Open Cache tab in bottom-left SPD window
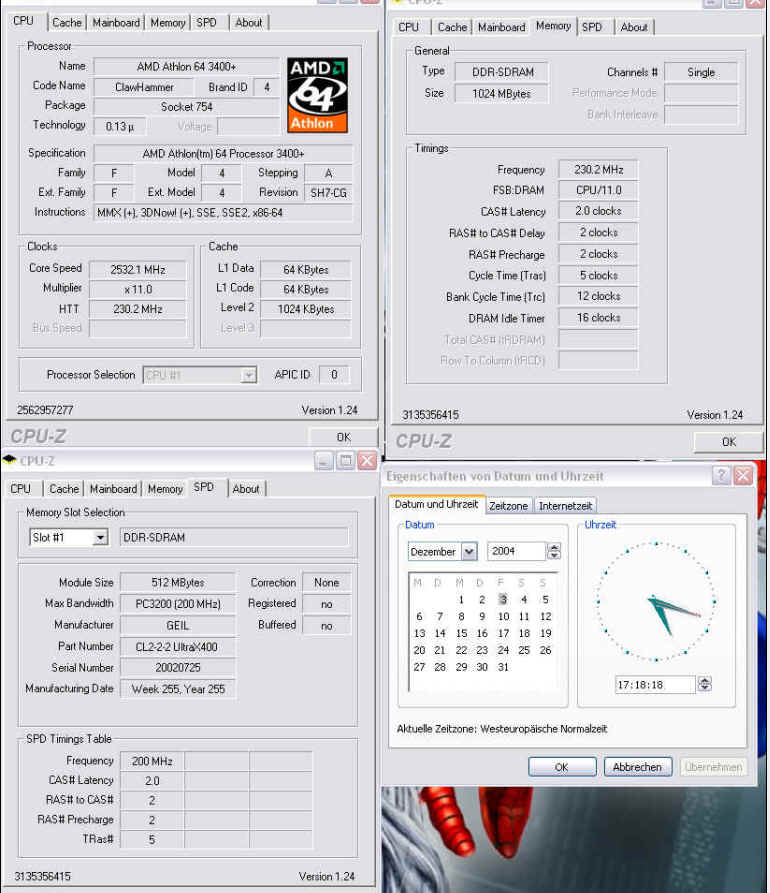 point(64,489)
